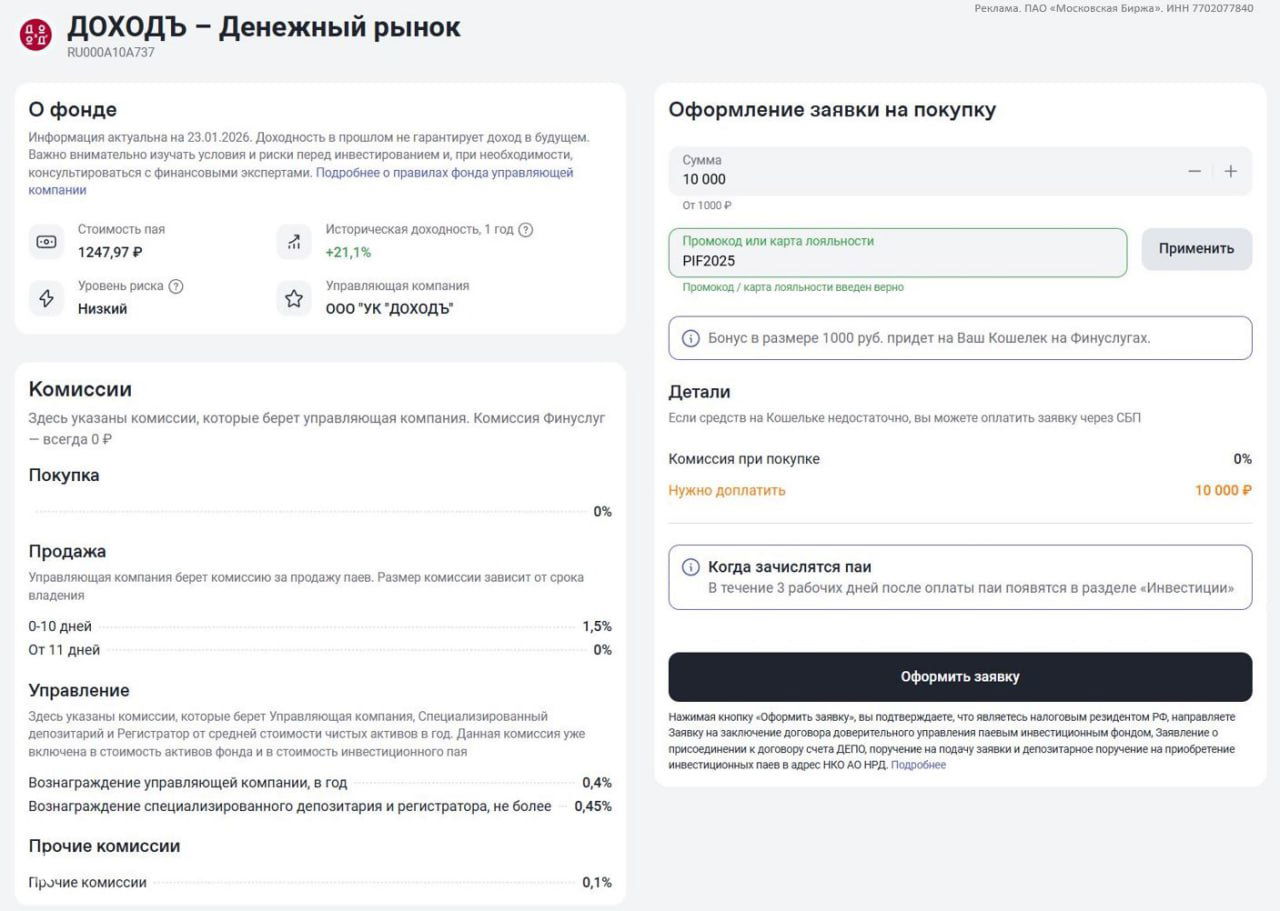Image resolution: width=1280 pixels, height=911 pixels.
Task: Open the tooltip next to Историческая доходность
Action: click(x=525, y=229)
